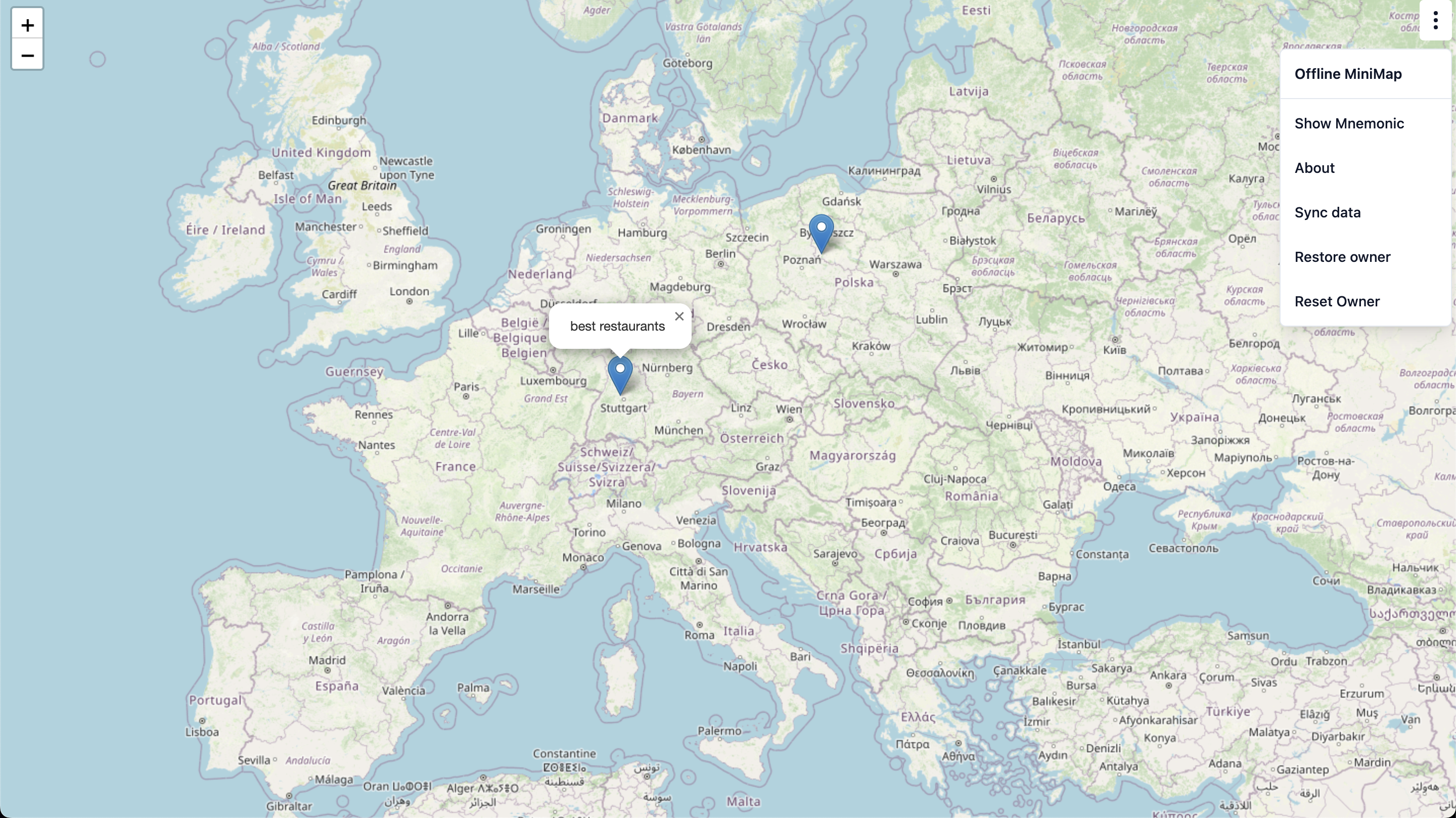Expand the Reset Owner option
The width and height of the screenshot is (1456, 818).
click(1337, 301)
